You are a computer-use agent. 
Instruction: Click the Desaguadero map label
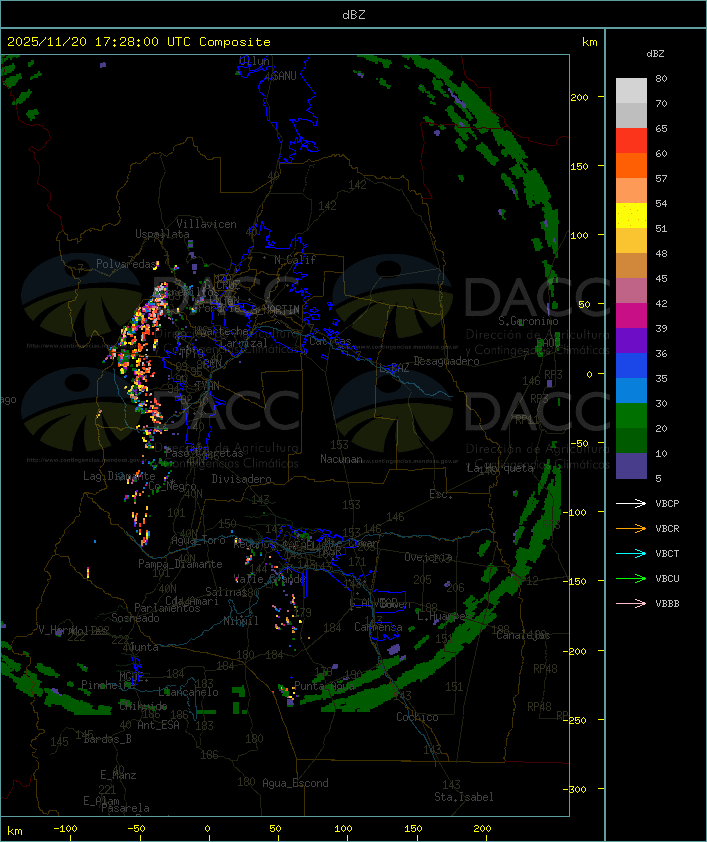point(447,361)
